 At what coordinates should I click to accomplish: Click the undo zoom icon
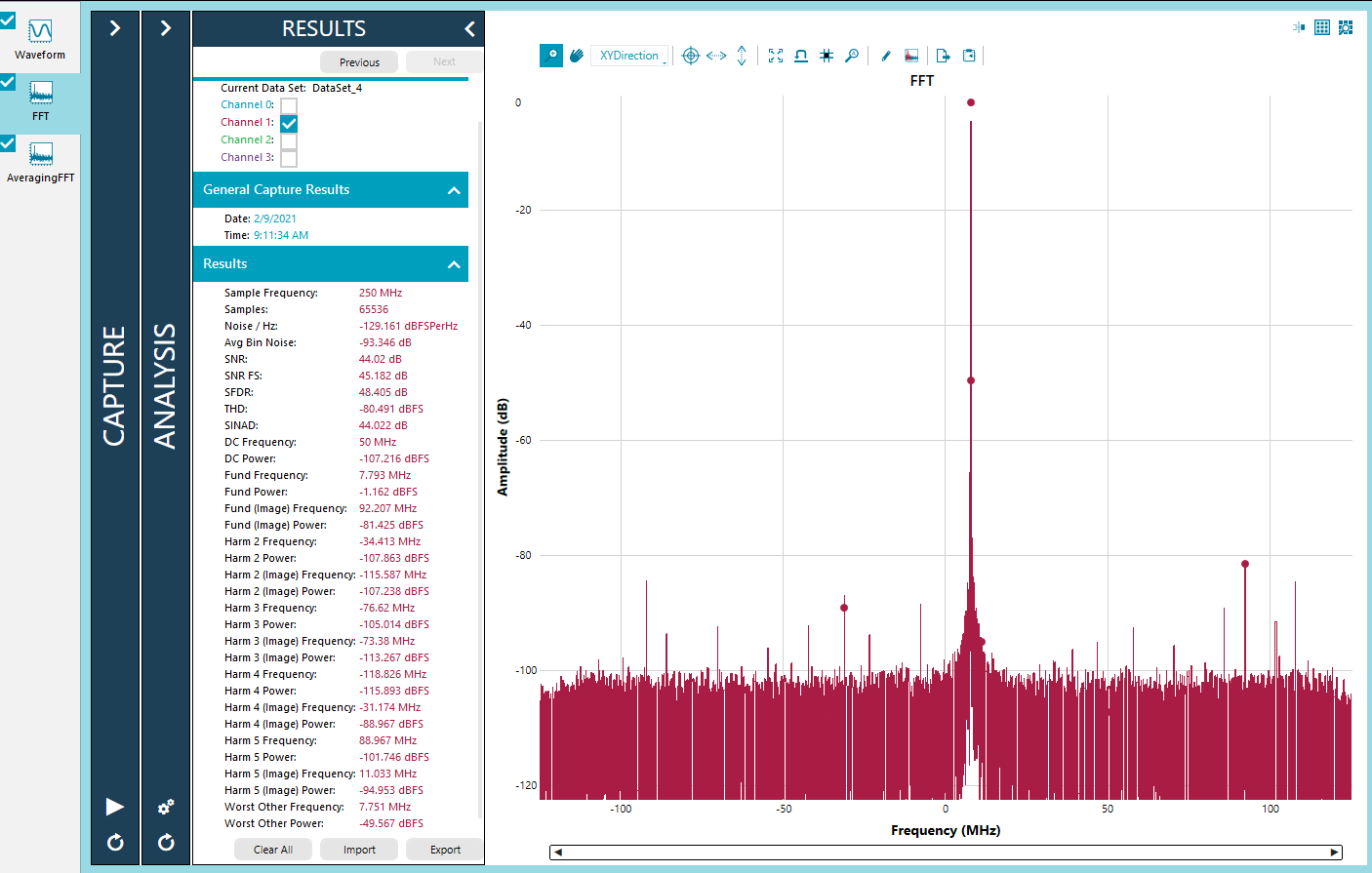point(801,56)
